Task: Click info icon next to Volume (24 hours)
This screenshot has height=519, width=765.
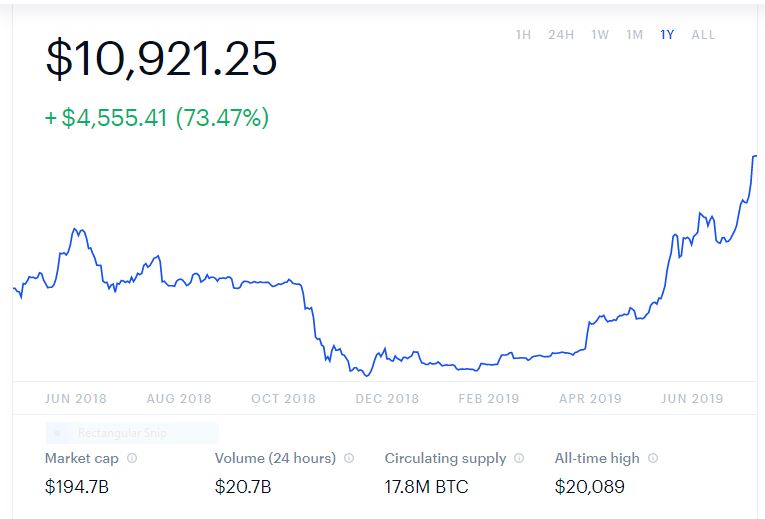Action: tap(349, 459)
